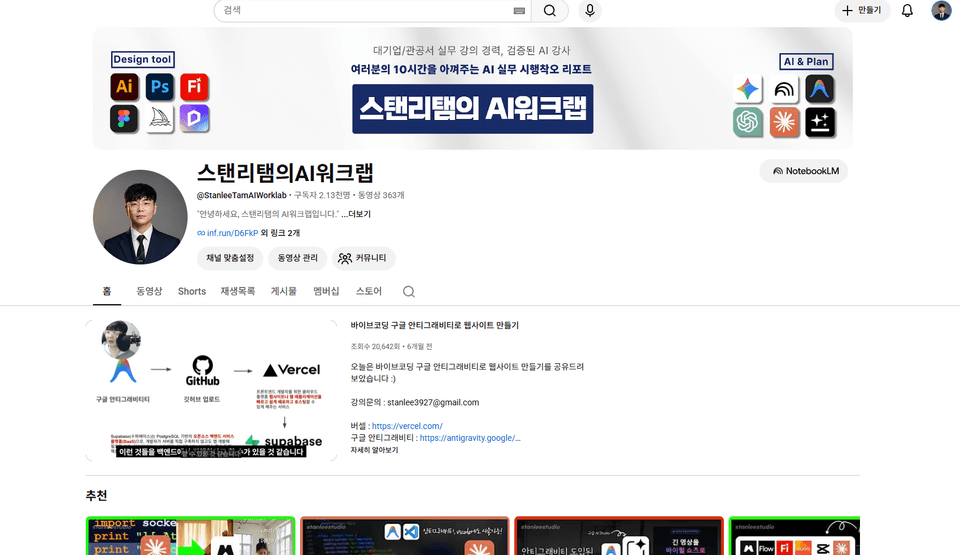
Task: Open the antigravity.google link
Action: pos(470,438)
